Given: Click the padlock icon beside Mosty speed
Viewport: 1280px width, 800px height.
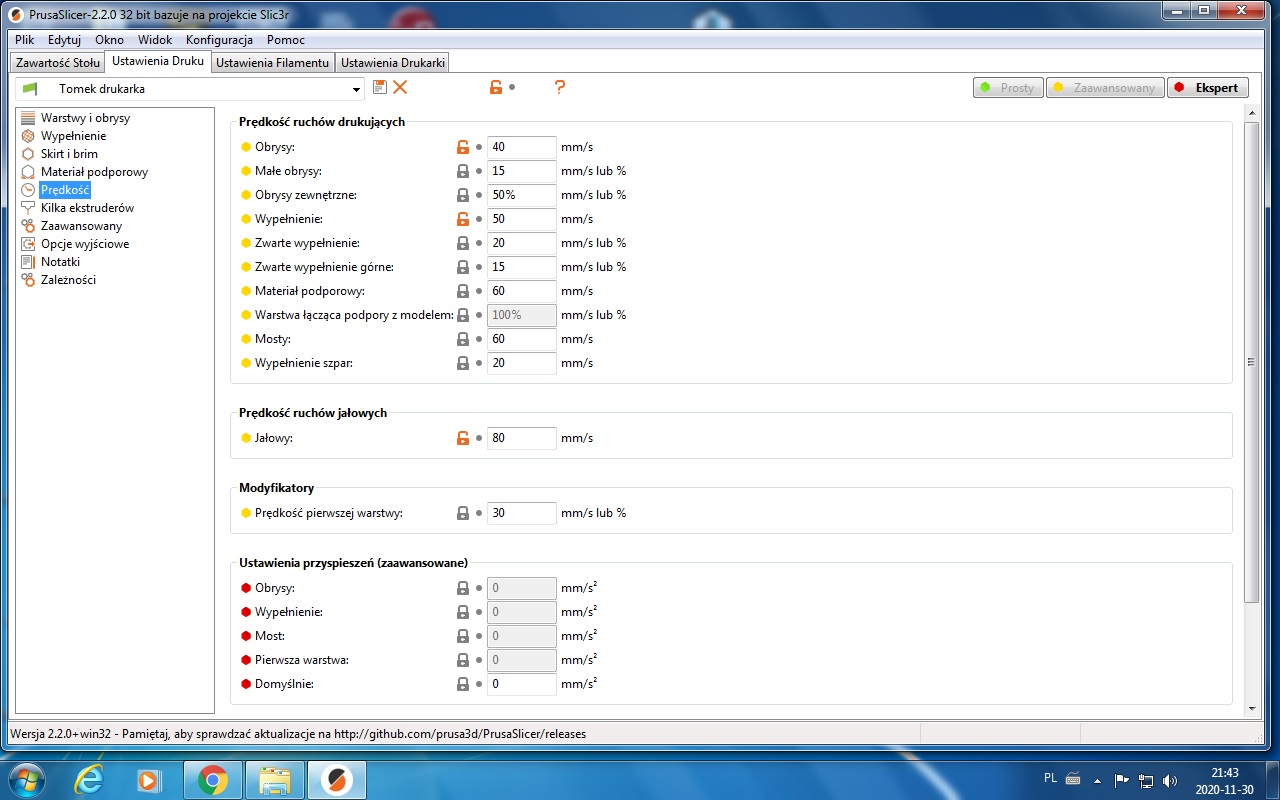Looking at the screenshot, I should (x=462, y=339).
